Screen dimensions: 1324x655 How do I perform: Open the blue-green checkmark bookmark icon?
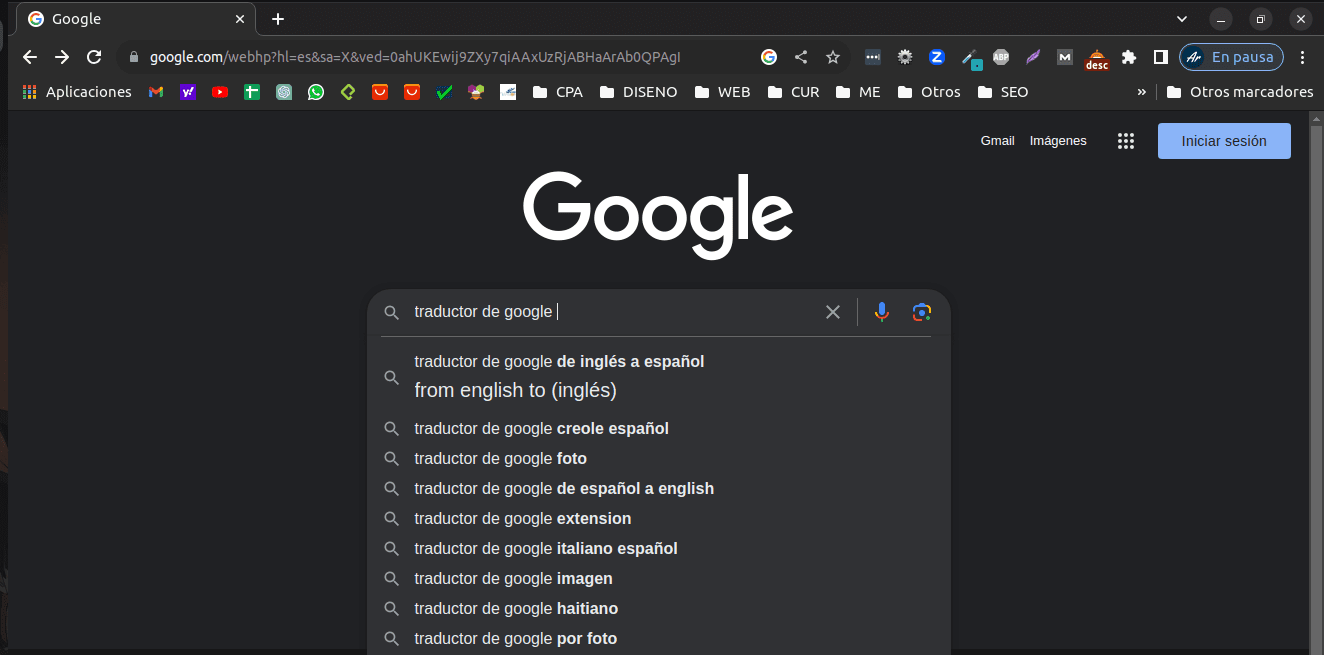444,92
